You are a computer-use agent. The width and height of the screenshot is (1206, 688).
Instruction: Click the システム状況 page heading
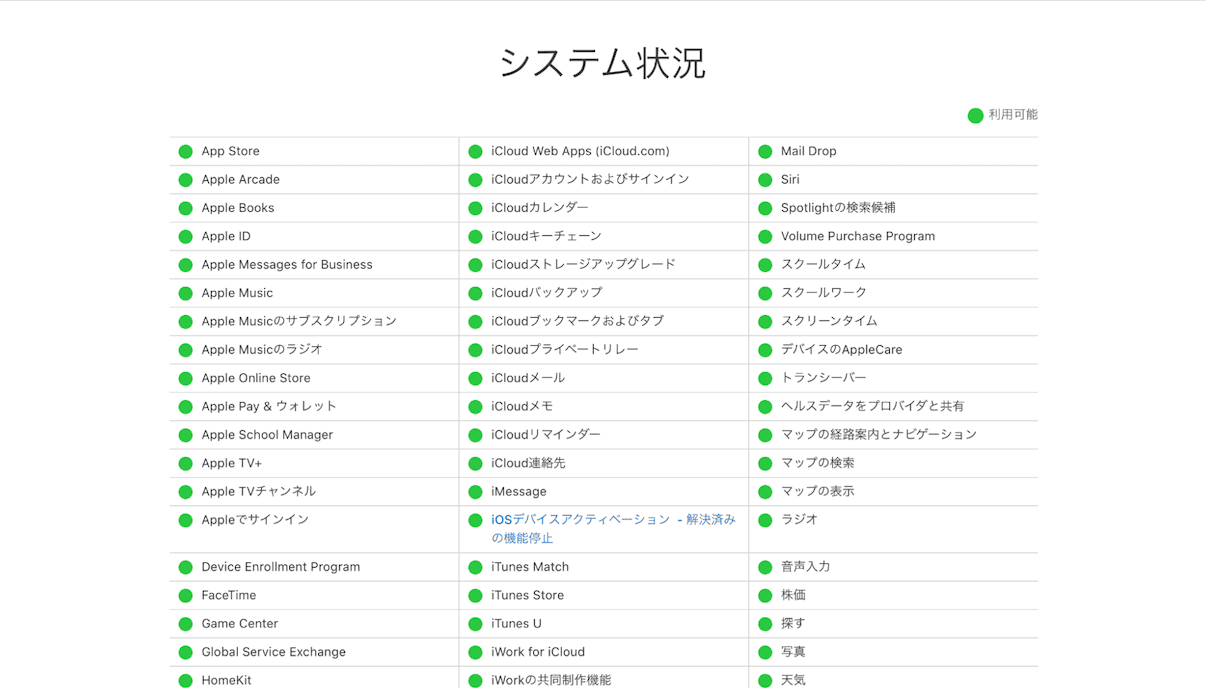point(603,63)
